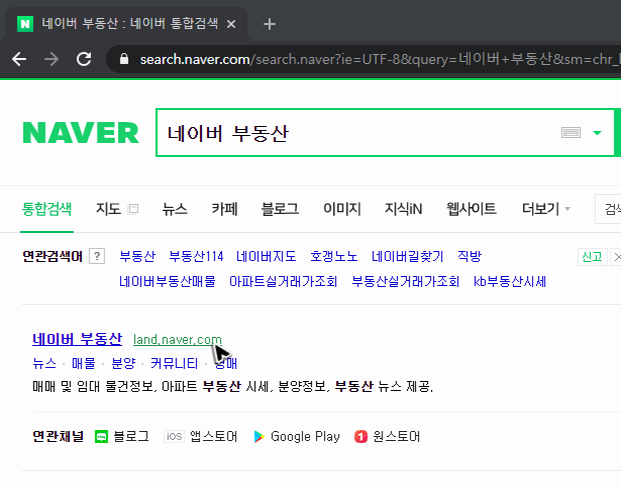Screen dimensions: 621x488
Task: Open the 블로그 tab
Action: click(x=280, y=209)
